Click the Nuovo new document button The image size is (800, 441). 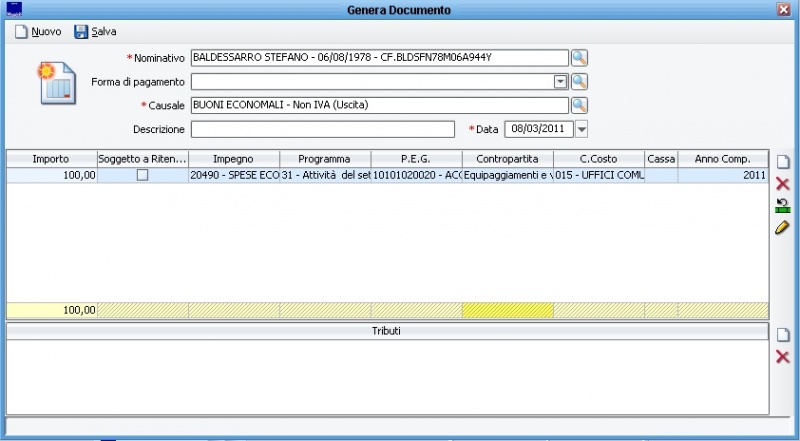[x=38, y=32]
